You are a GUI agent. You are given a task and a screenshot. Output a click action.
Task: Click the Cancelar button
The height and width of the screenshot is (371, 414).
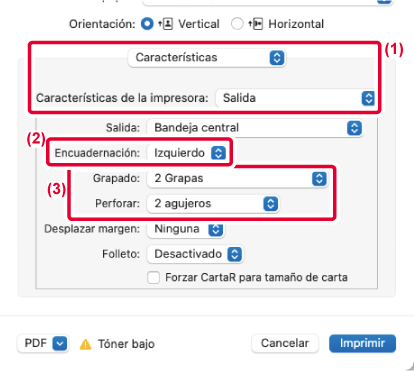pyautogui.click(x=285, y=343)
